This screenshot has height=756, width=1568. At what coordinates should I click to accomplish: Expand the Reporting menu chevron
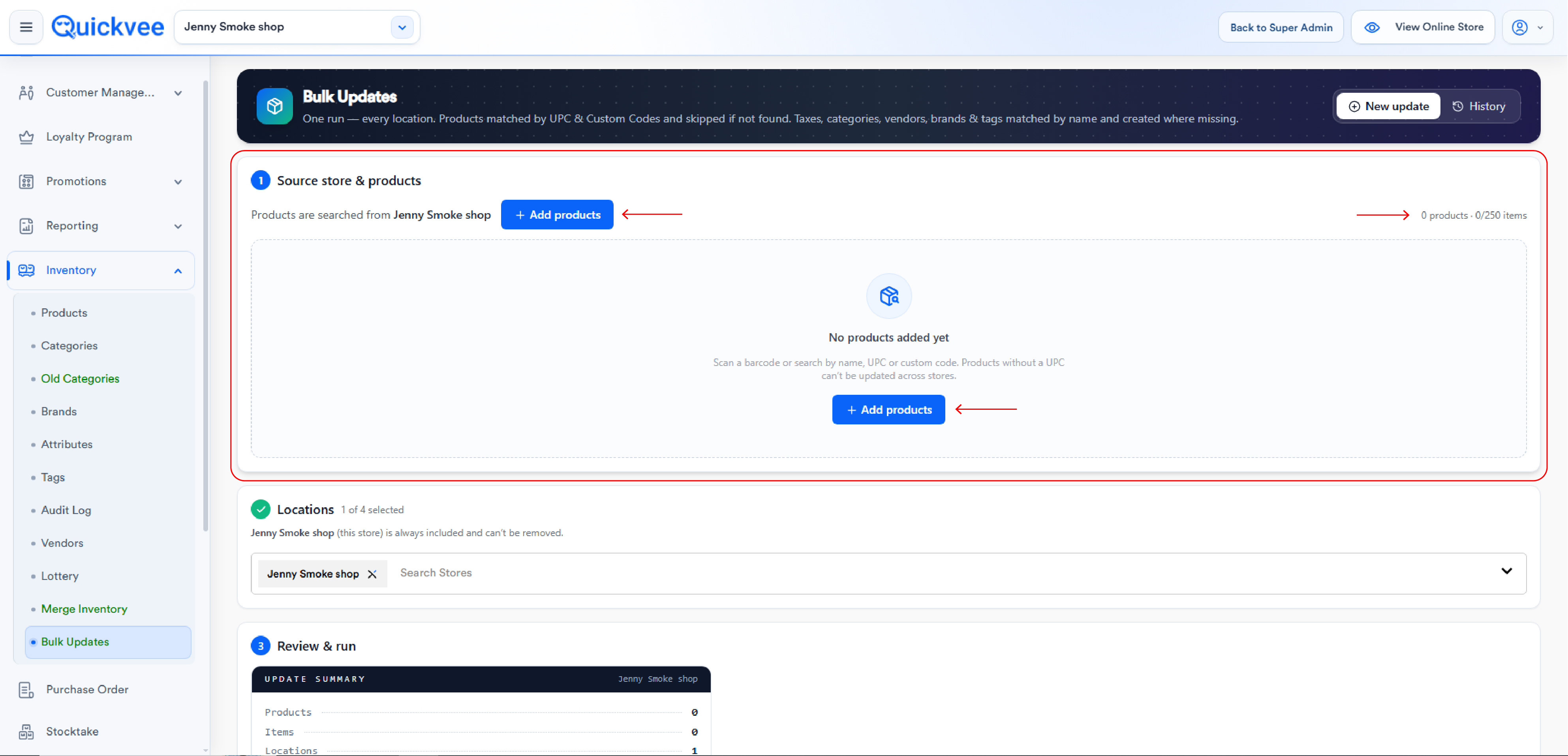coord(178,227)
